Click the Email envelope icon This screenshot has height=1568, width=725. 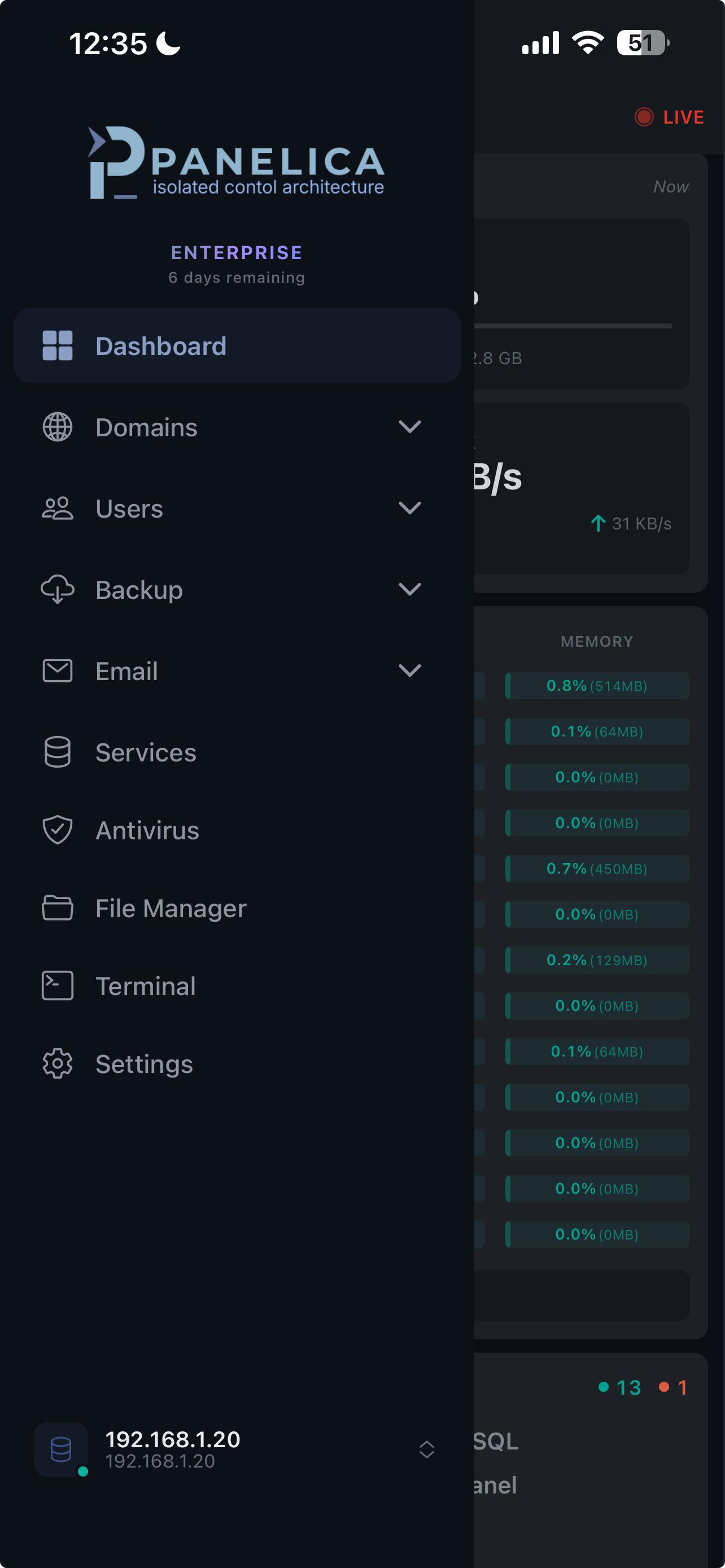57,671
